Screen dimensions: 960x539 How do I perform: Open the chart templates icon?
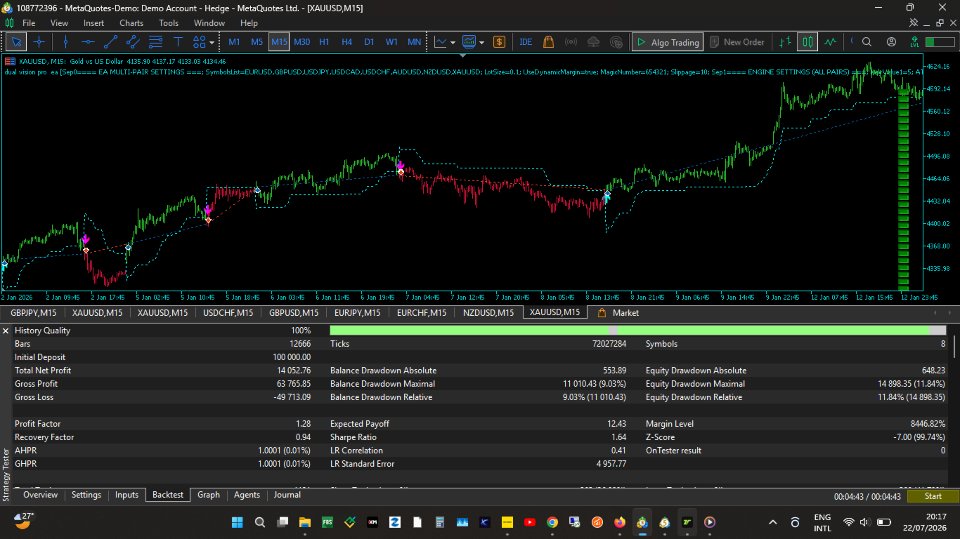point(469,42)
